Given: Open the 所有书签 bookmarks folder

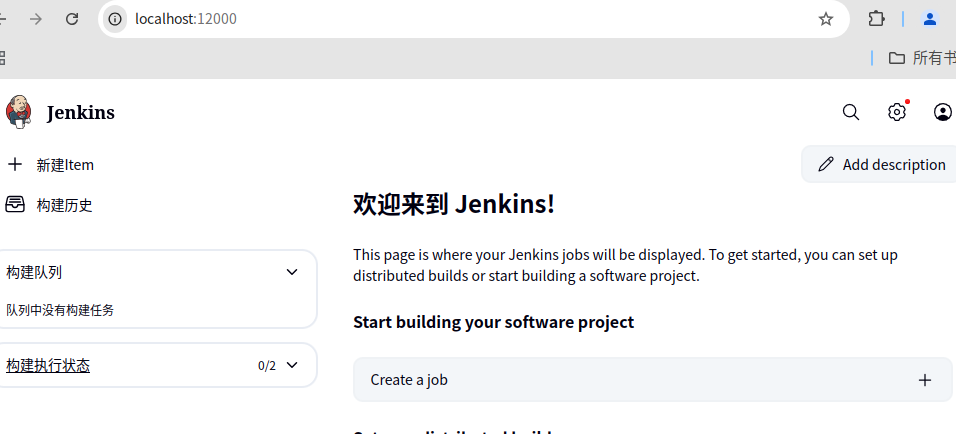Looking at the screenshot, I should click(922, 58).
